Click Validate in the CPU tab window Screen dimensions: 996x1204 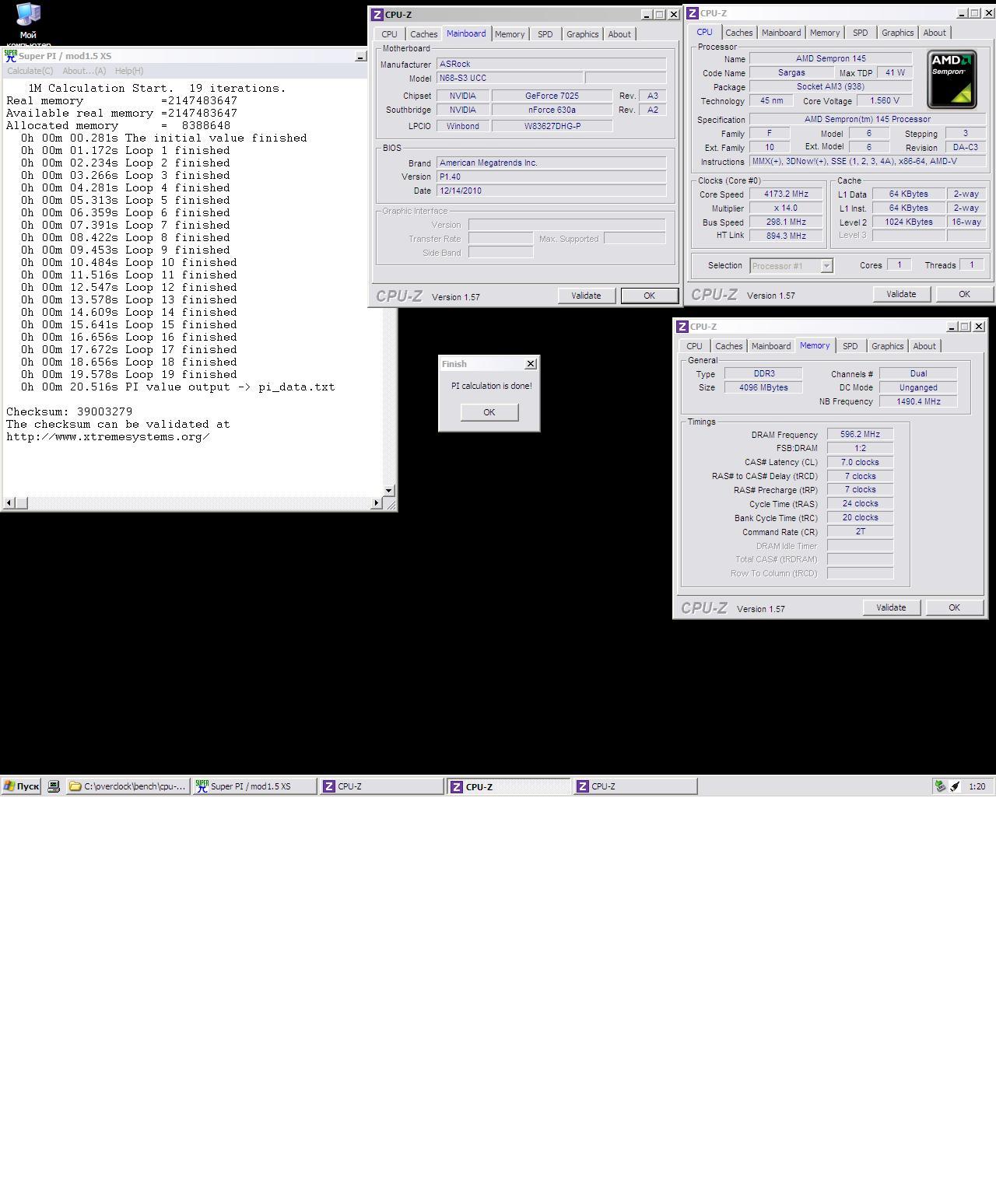tap(901, 294)
